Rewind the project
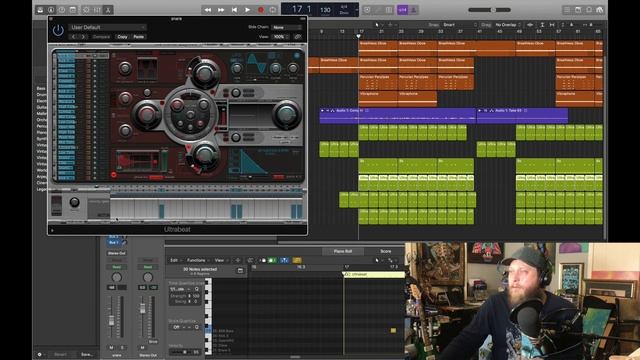Viewport: 640px width, 360px height. [208, 10]
